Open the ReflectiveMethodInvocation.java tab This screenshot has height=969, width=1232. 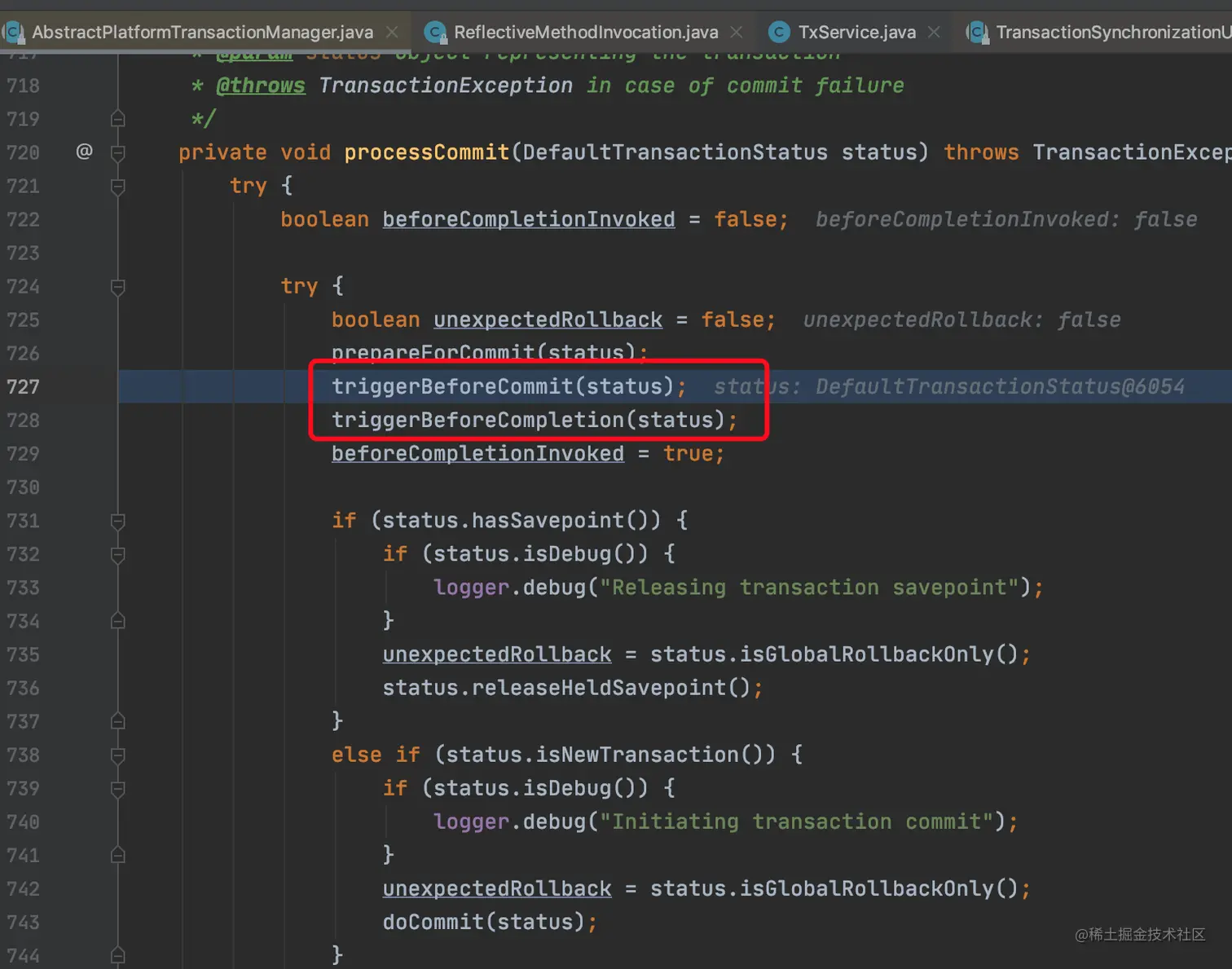tap(586, 33)
